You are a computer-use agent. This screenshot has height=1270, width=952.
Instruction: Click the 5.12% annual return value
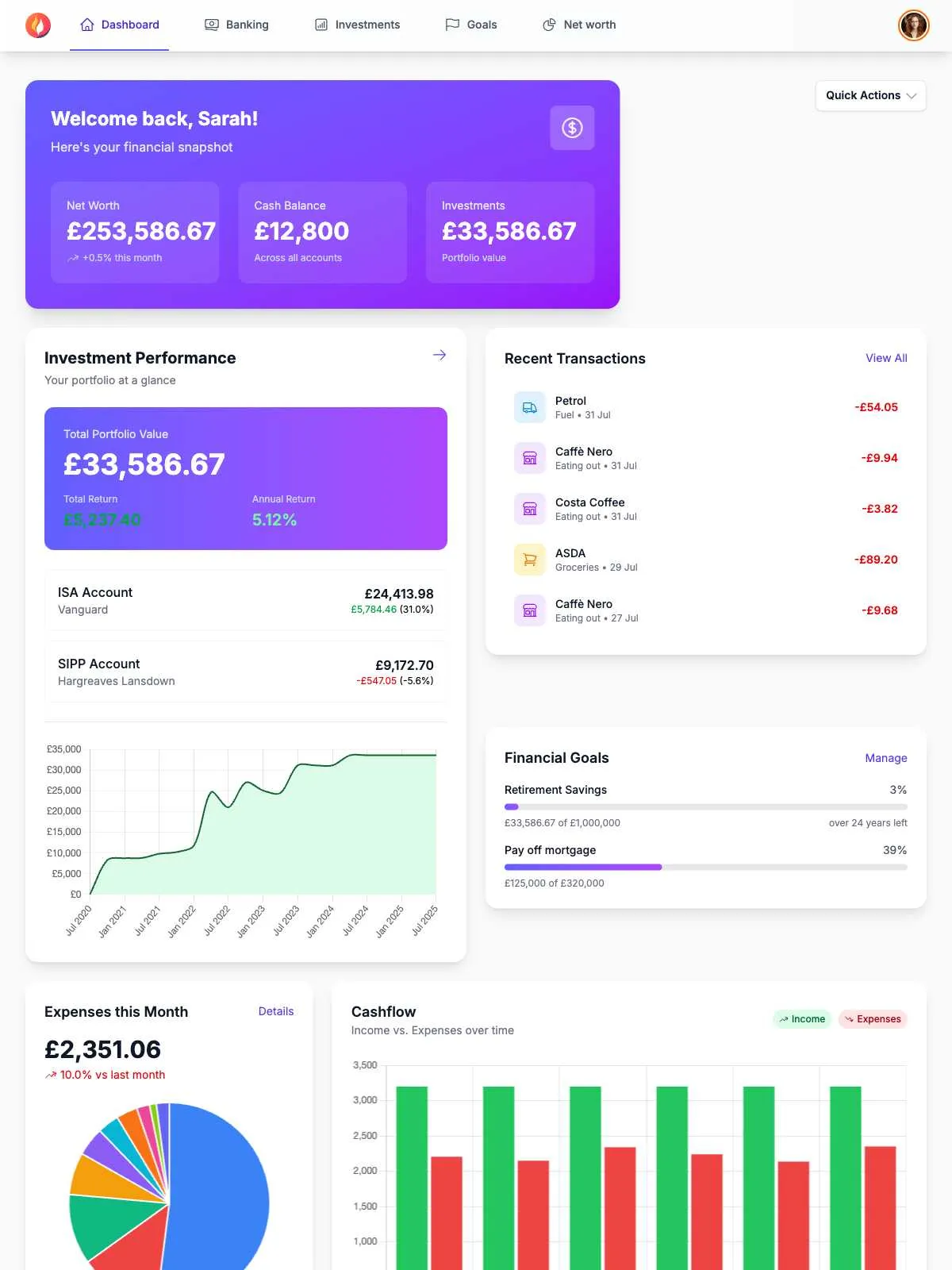pyautogui.click(x=274, y=520)
